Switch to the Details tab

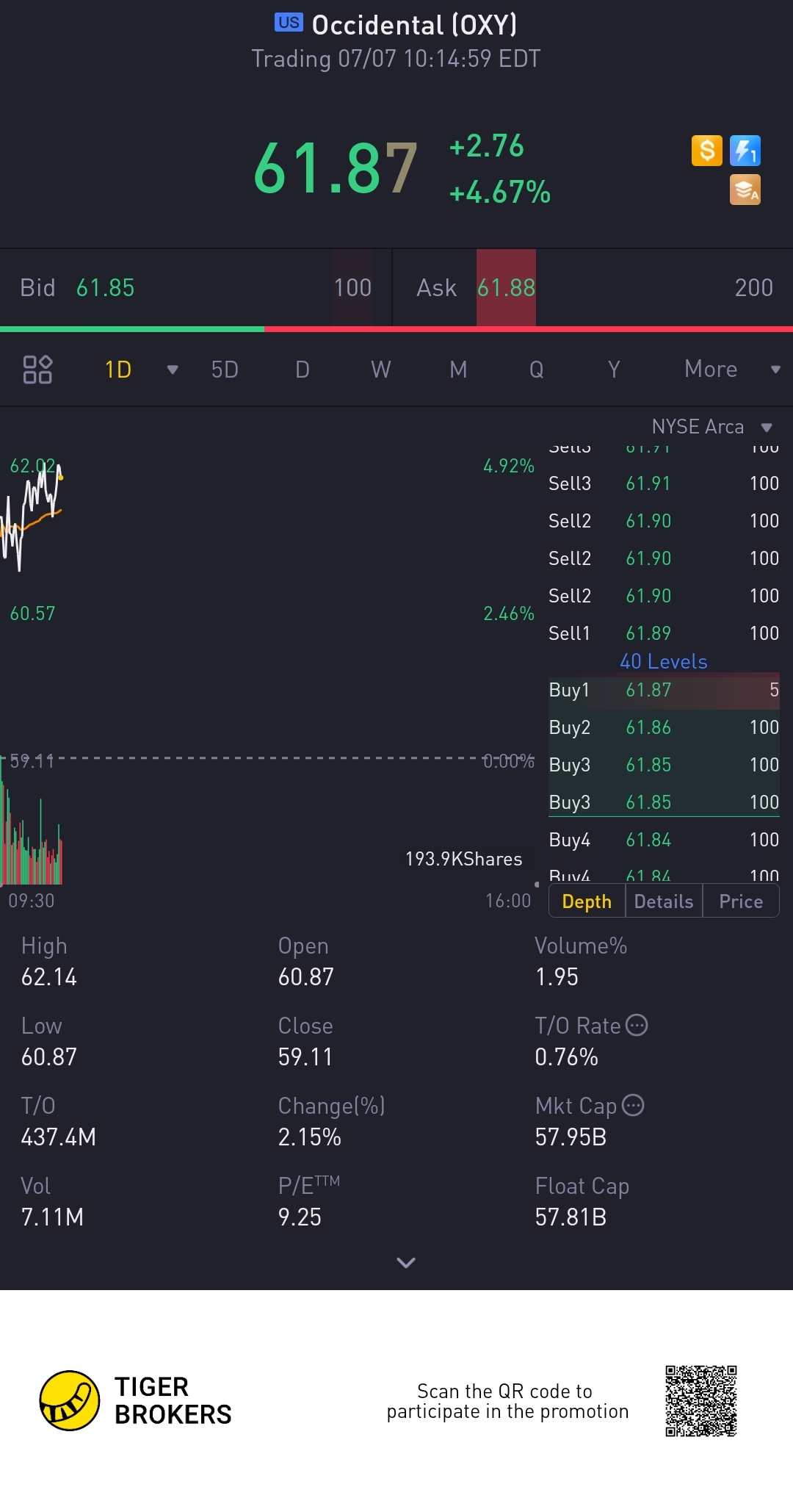point(664,901)
